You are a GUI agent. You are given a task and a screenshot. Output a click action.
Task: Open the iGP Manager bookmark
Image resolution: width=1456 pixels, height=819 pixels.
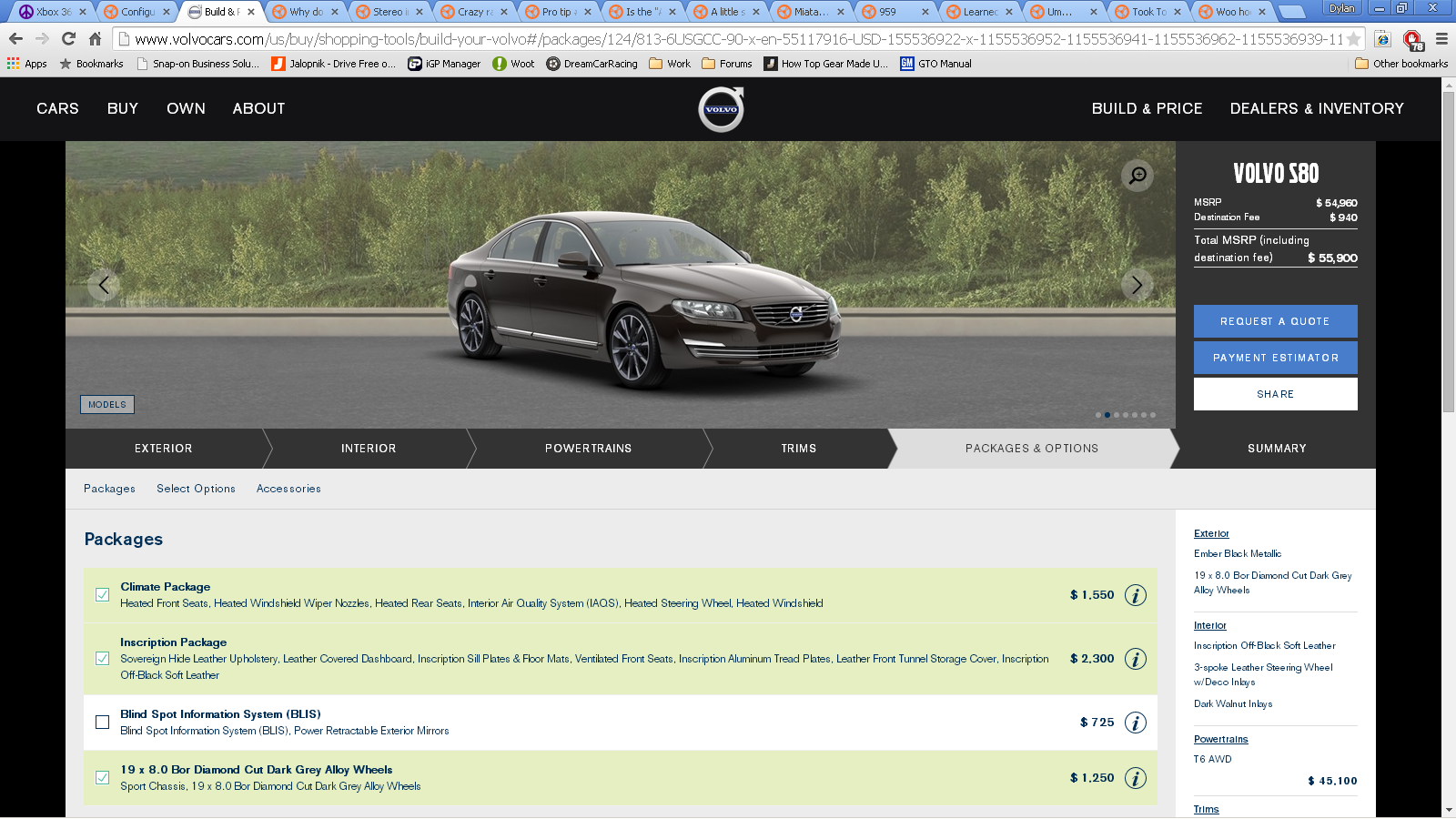pyautogui.click(x=444, y=64)
